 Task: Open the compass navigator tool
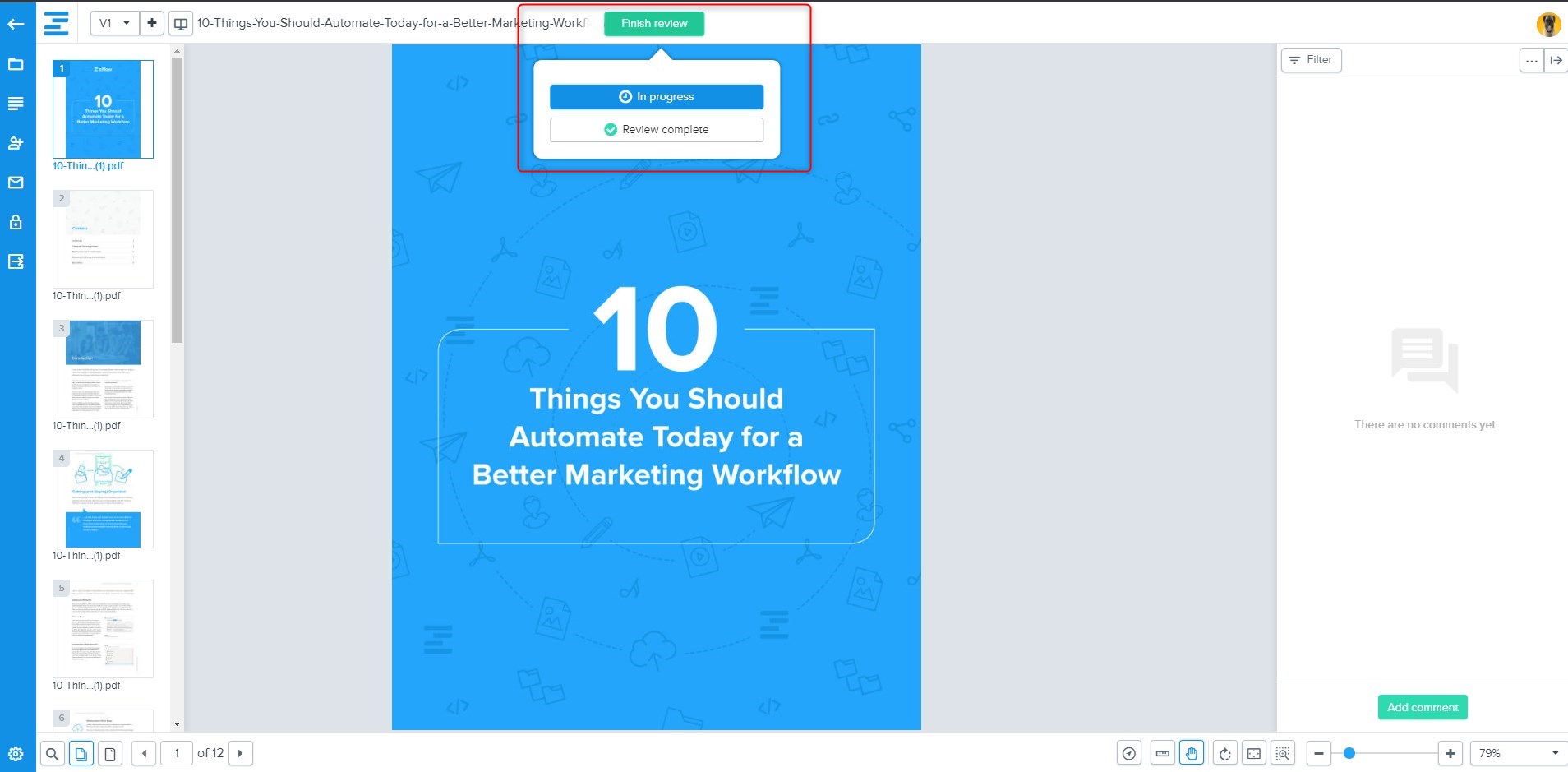1129,753
